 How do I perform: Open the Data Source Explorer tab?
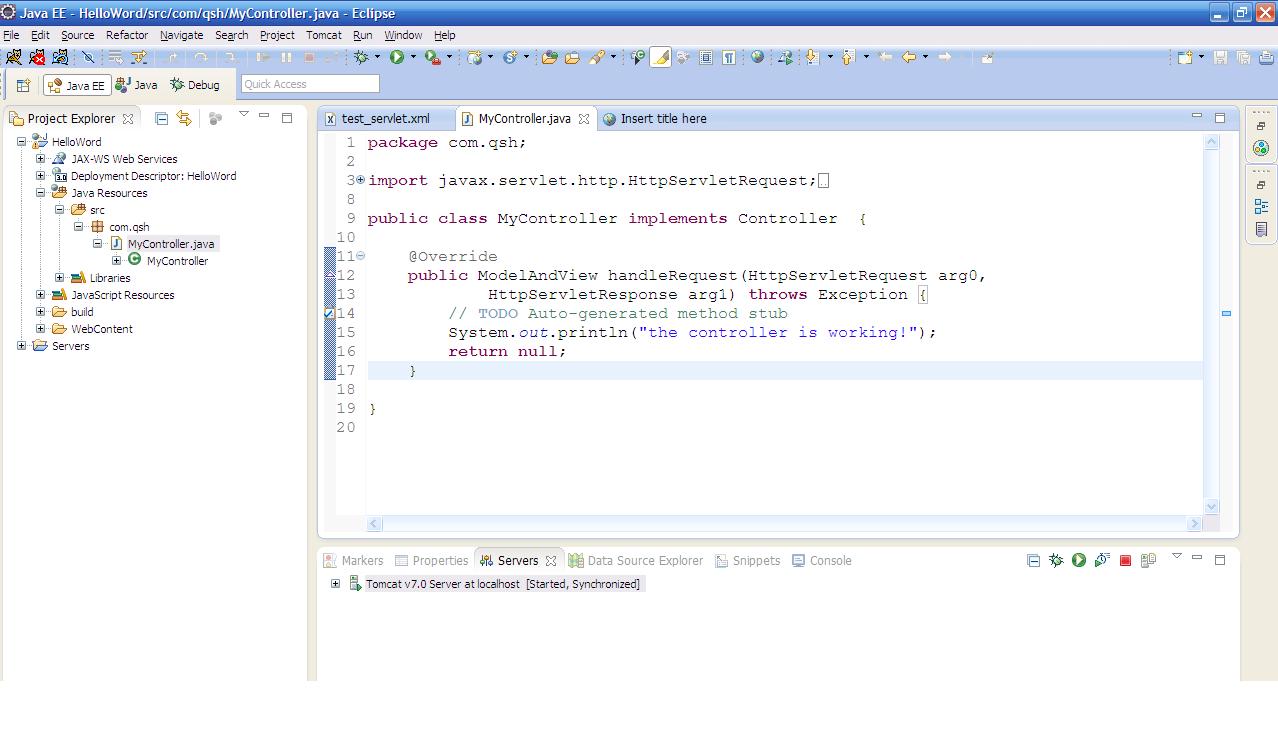[636, 560]
